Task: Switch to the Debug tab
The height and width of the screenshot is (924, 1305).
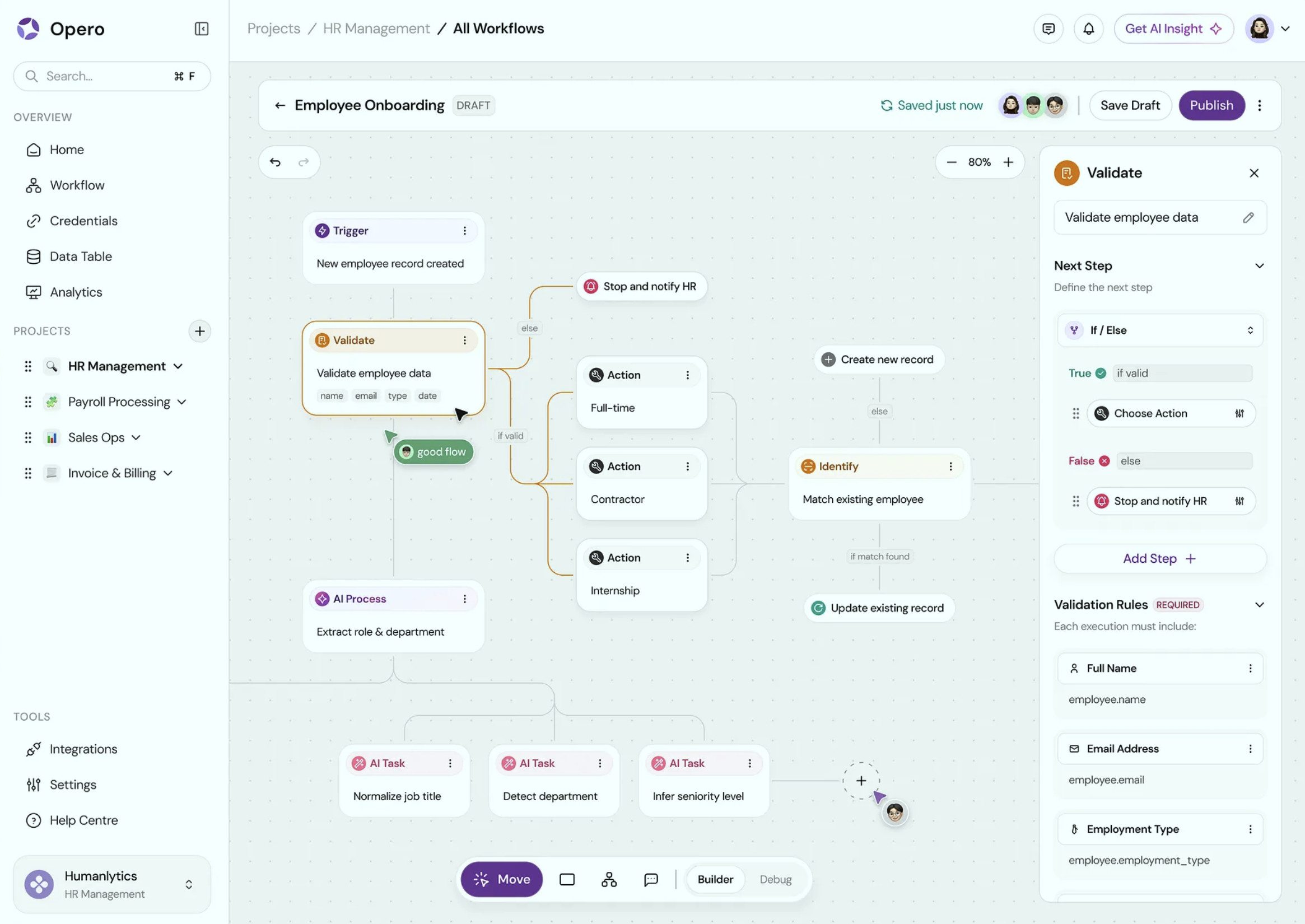Action: [775, 879]
